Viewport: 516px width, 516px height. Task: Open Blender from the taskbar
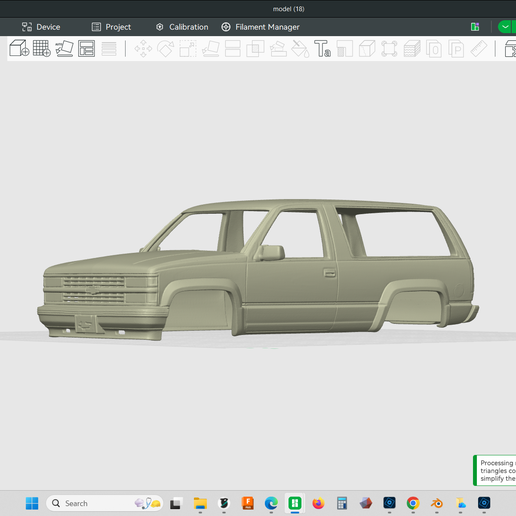(437, 503)
